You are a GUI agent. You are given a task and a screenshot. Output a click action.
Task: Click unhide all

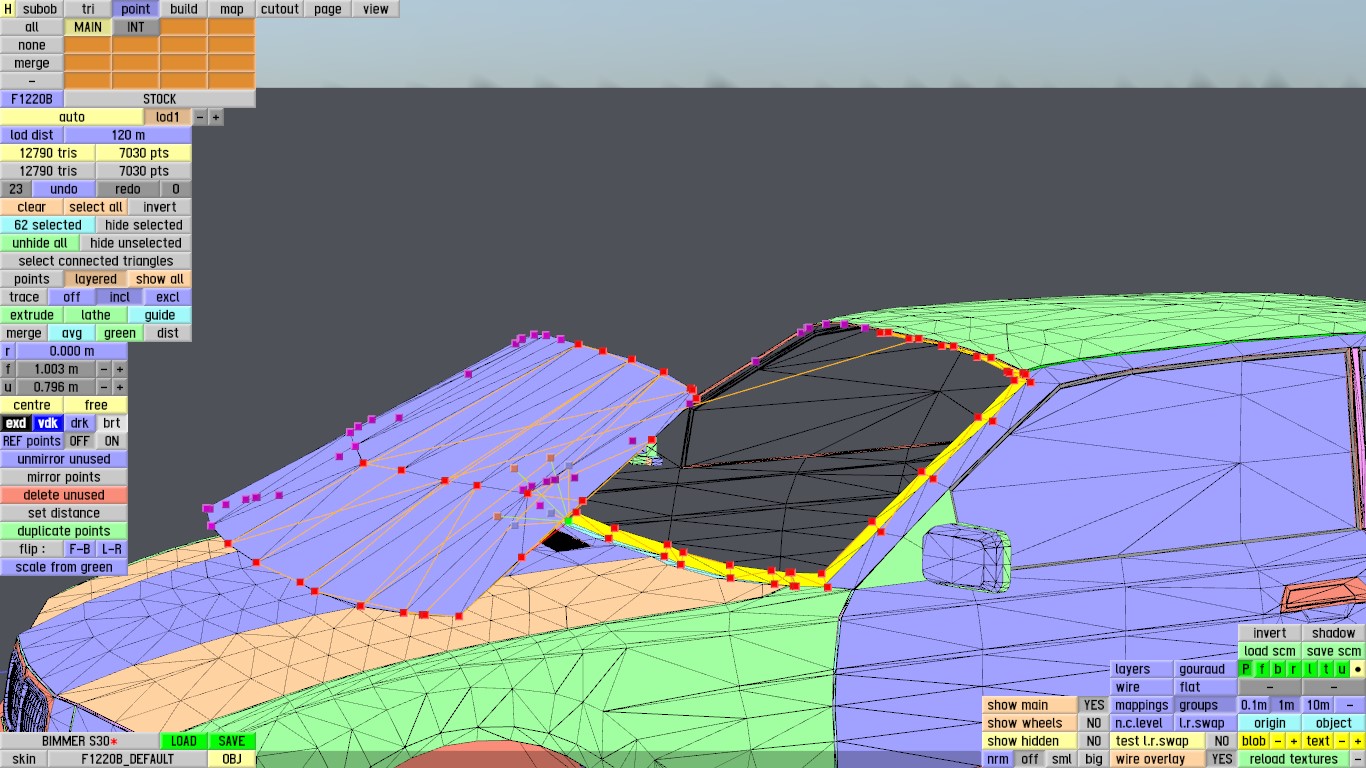40,243
